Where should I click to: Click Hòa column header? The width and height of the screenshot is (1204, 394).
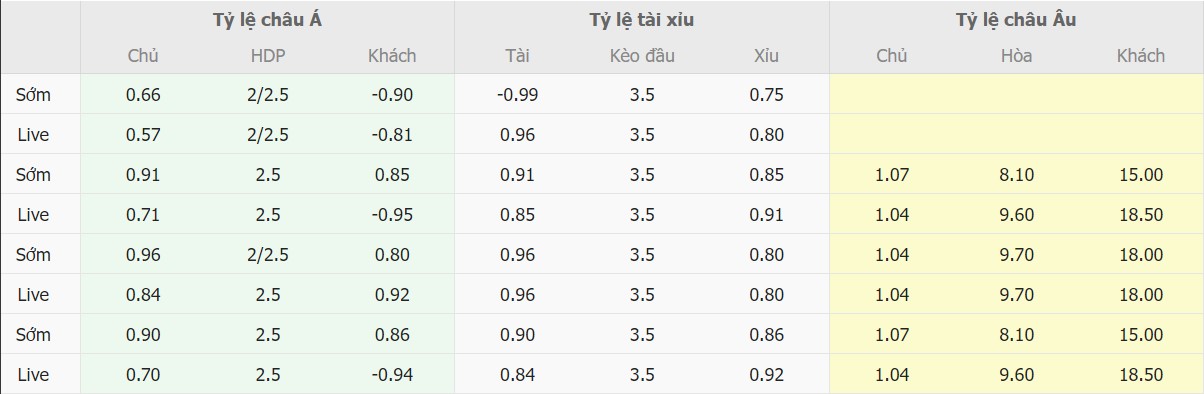click(1016, 56)
